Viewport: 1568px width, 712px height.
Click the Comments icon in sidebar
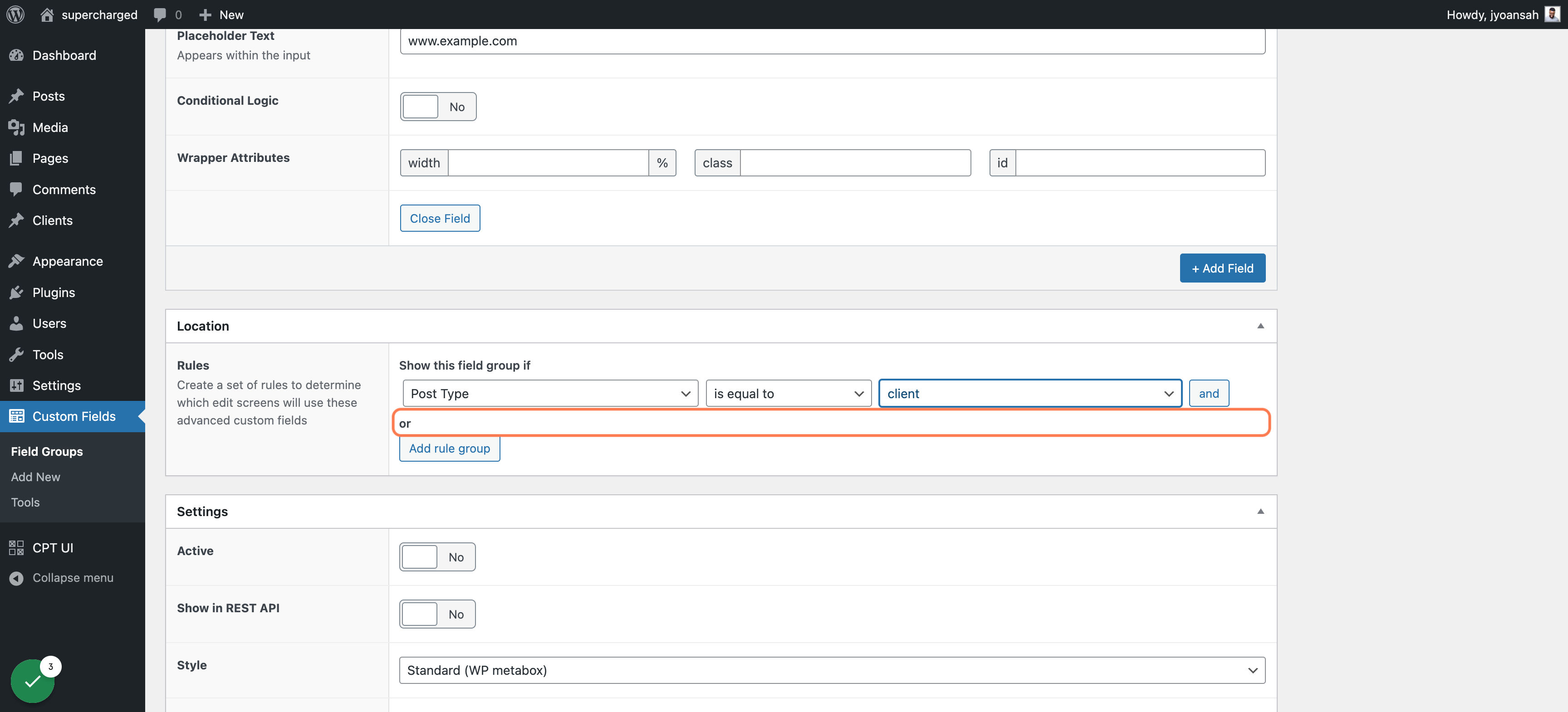tap(16, 189)
